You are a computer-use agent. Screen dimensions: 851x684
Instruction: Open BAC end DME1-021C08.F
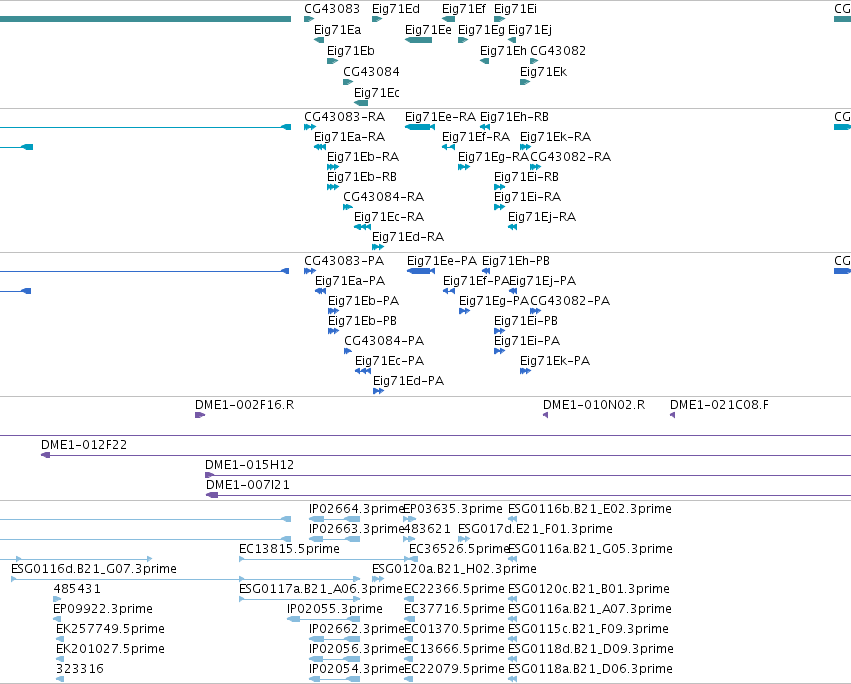pos(719,405)
